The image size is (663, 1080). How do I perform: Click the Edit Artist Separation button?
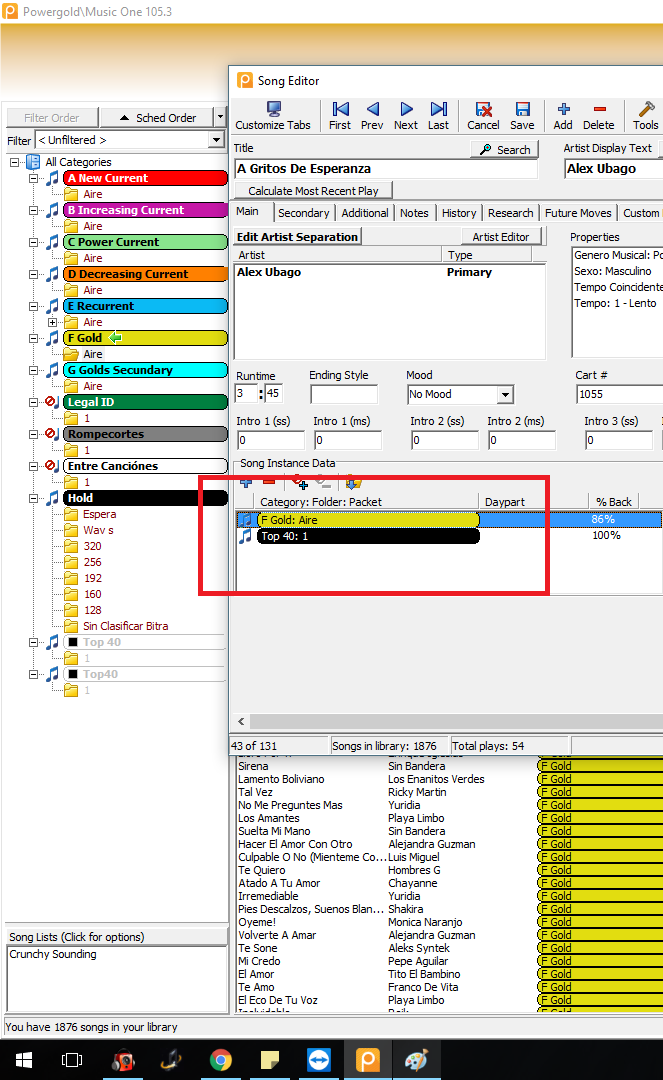[x=297, y=237]
